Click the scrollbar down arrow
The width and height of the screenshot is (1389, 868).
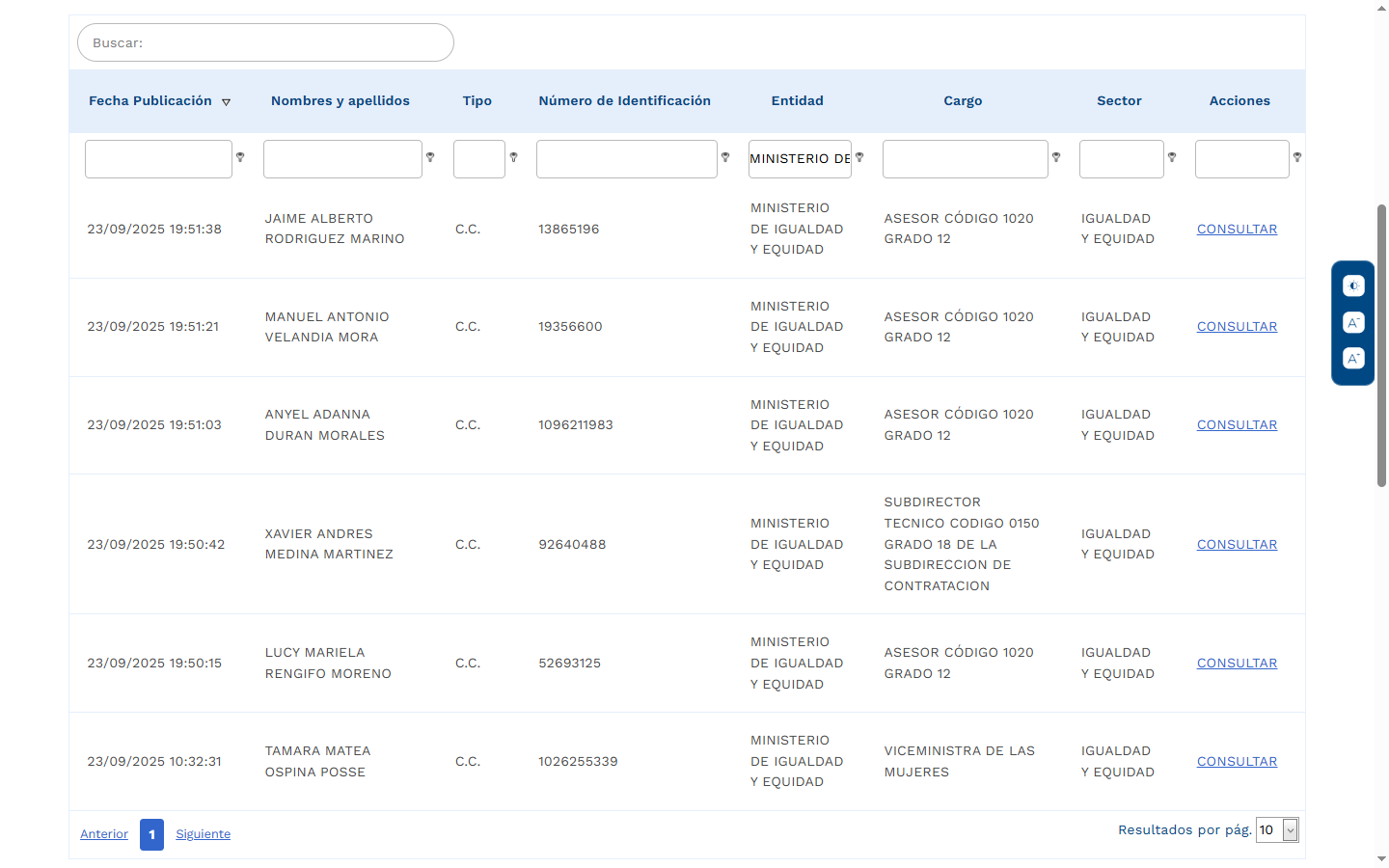point(1381,859)
